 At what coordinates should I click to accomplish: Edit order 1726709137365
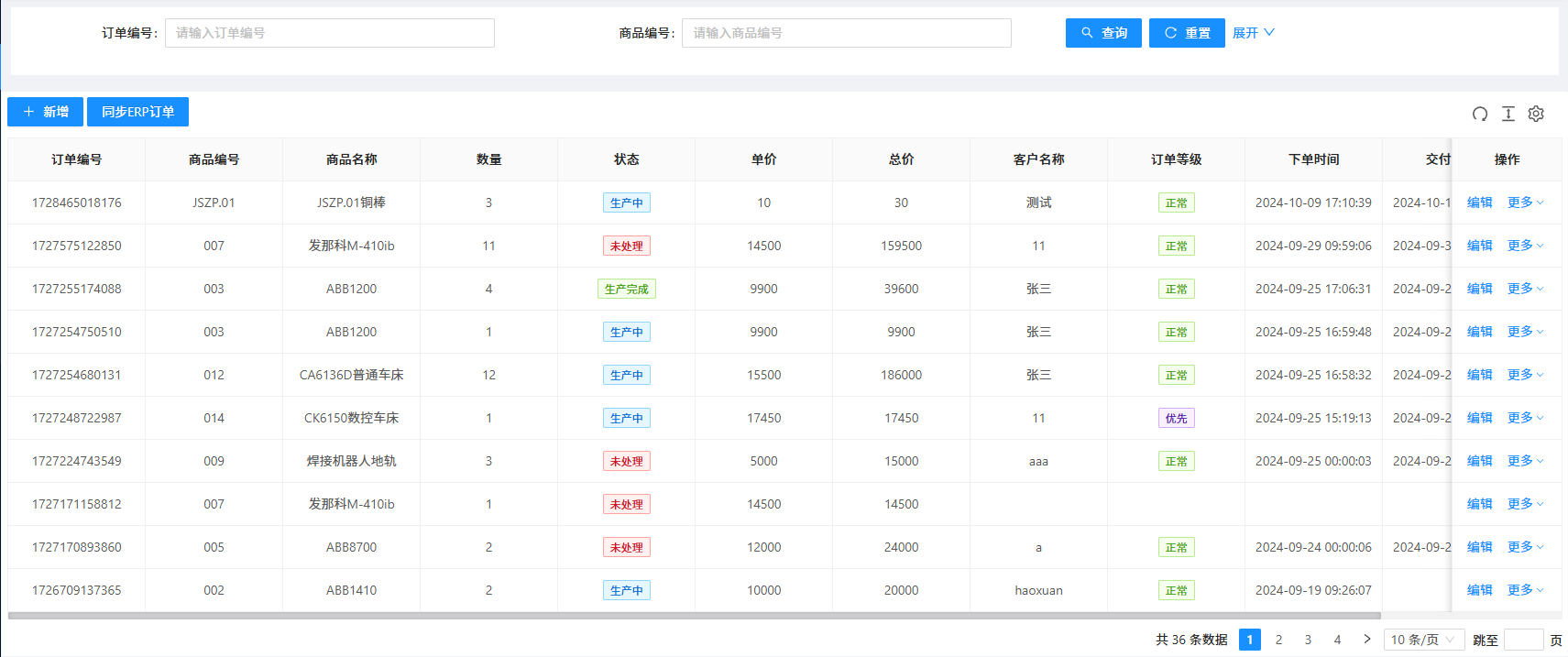(x=1480, y=590)
